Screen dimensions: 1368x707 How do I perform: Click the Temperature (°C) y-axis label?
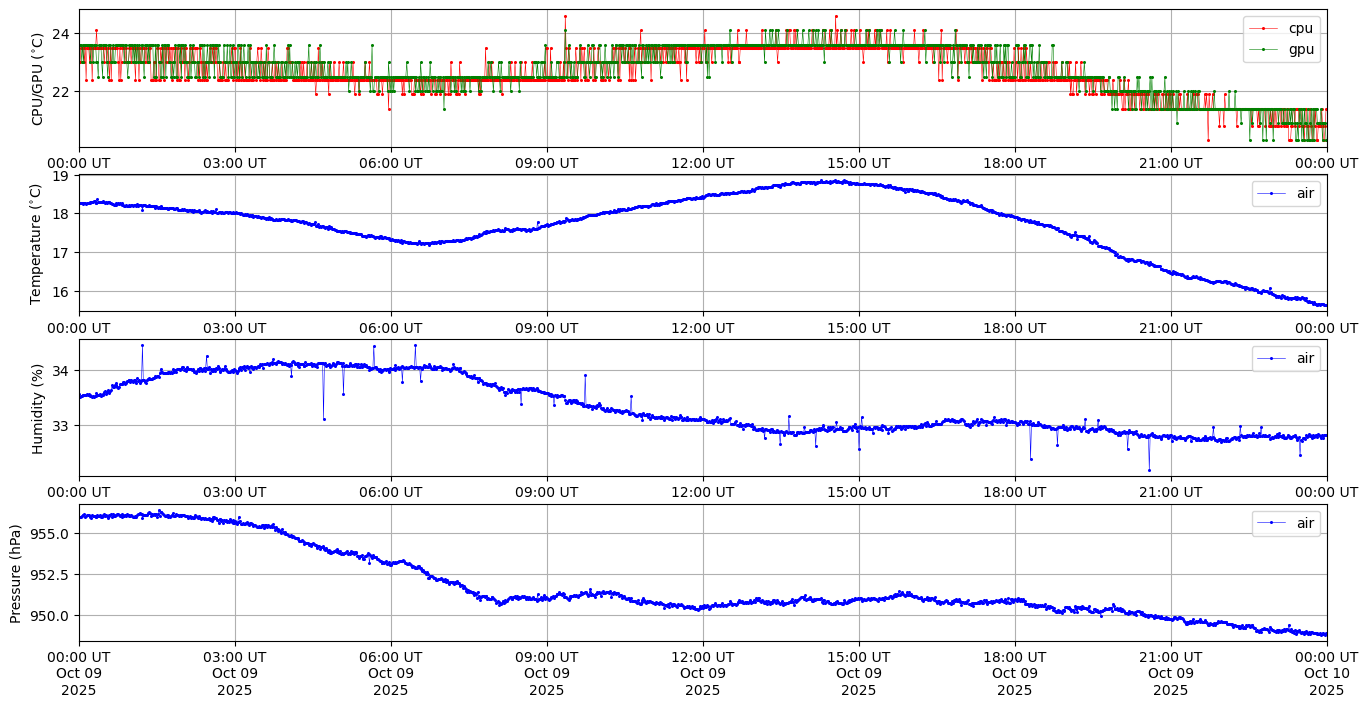click(37, 243)
